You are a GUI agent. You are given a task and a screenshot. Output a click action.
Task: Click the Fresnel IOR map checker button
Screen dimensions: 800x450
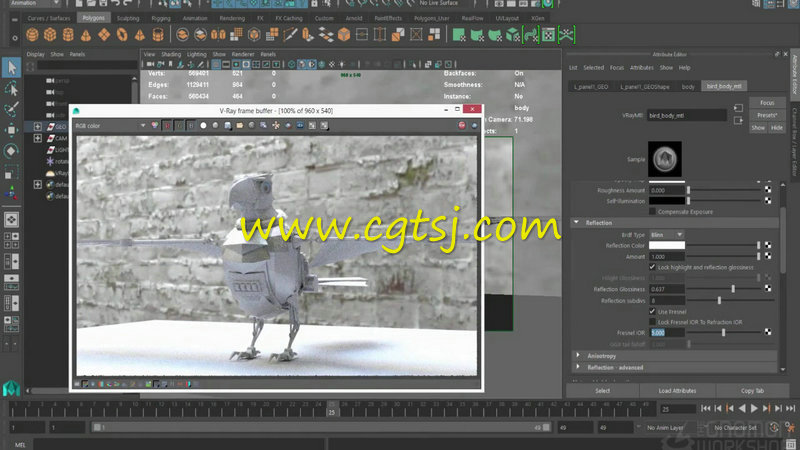(768, 332)
